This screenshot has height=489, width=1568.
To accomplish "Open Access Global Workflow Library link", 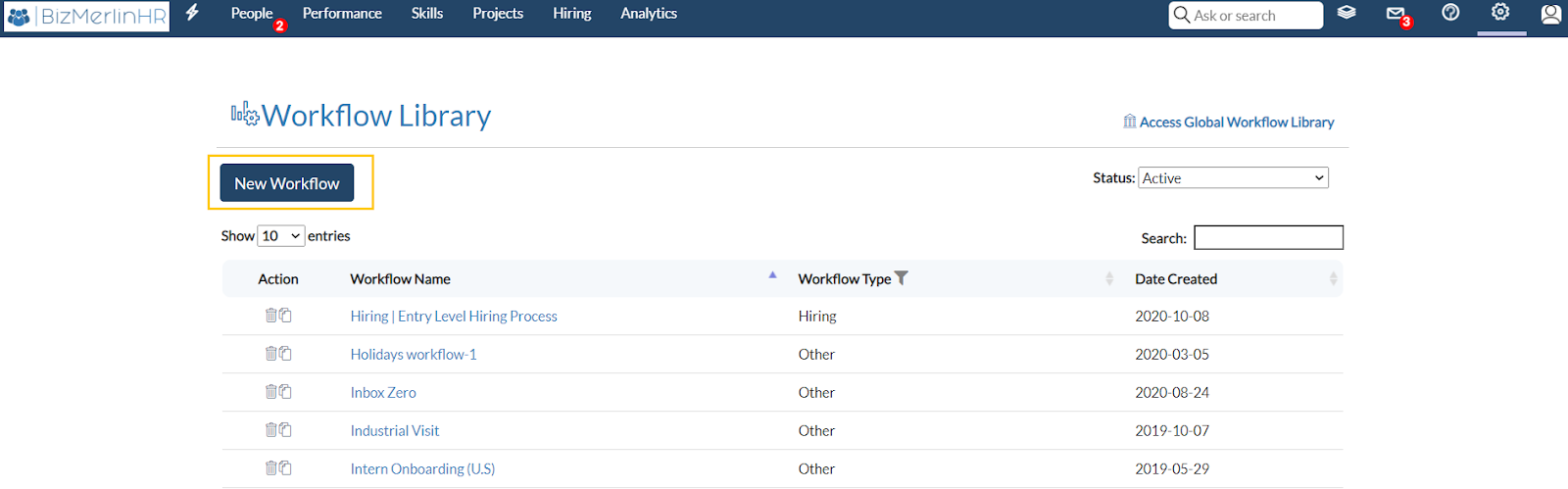I will click(x=1237, y=122).
